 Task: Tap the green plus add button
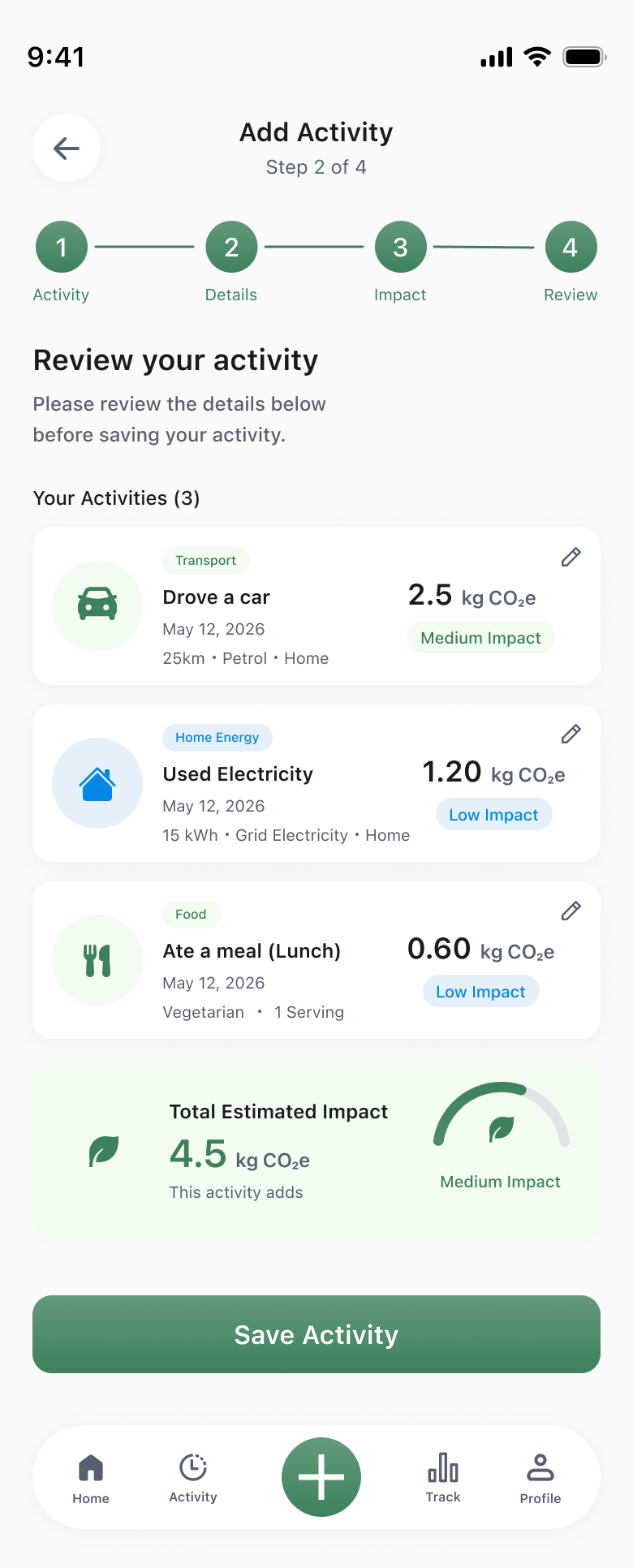321,1477
